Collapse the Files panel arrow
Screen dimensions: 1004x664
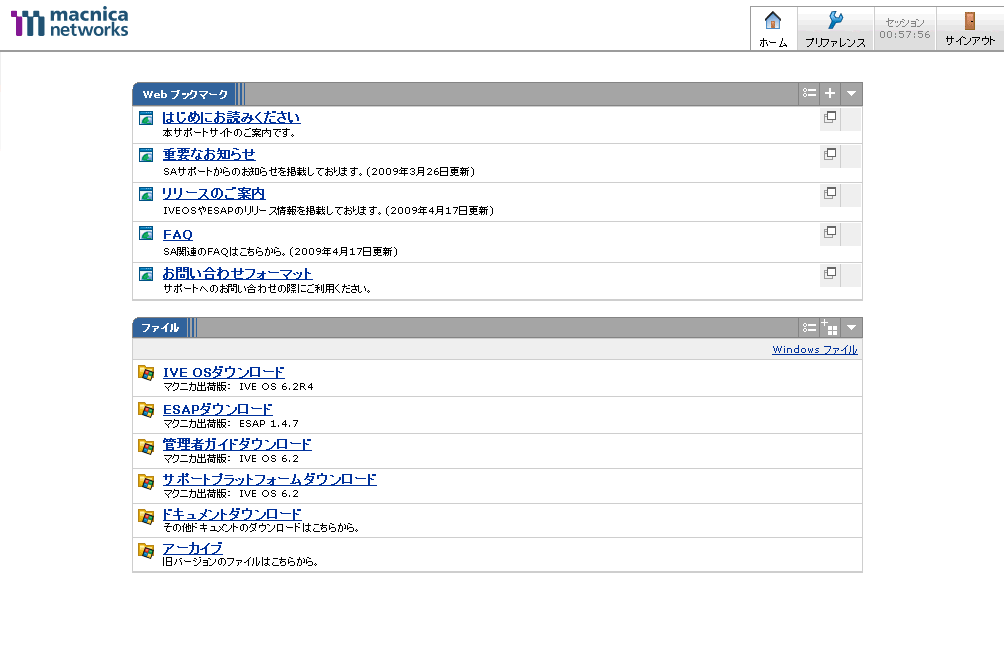tap(851, 328)
